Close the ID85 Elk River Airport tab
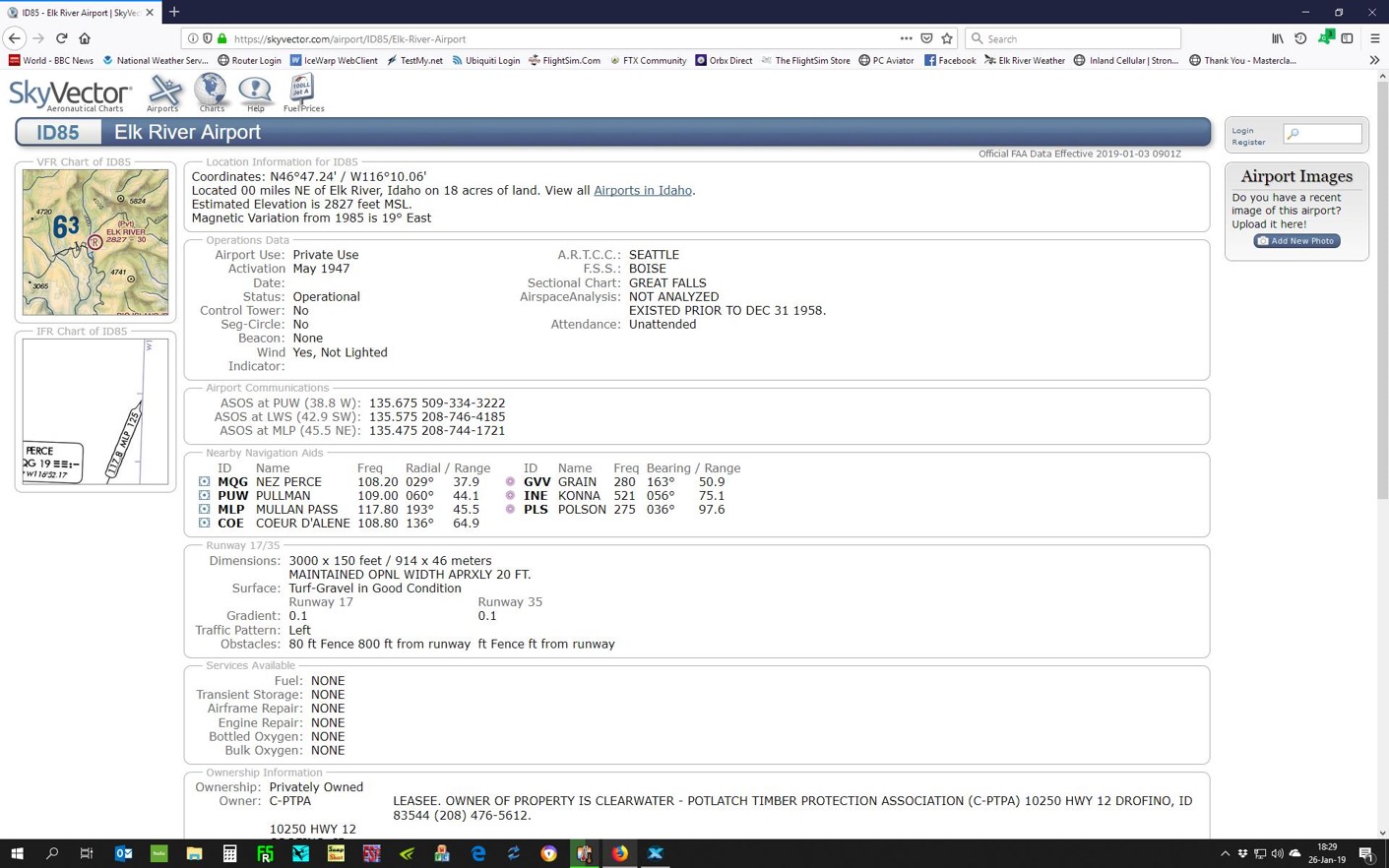Viewport: 1389px width, 868px height. pos(150,12)
